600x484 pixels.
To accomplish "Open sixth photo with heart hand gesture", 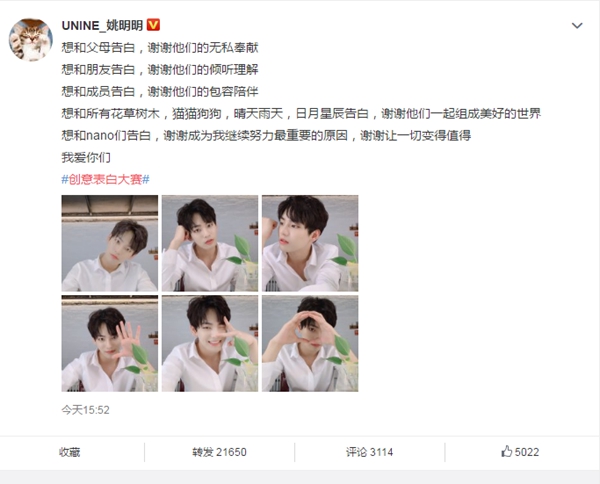I will coord(310,344).
